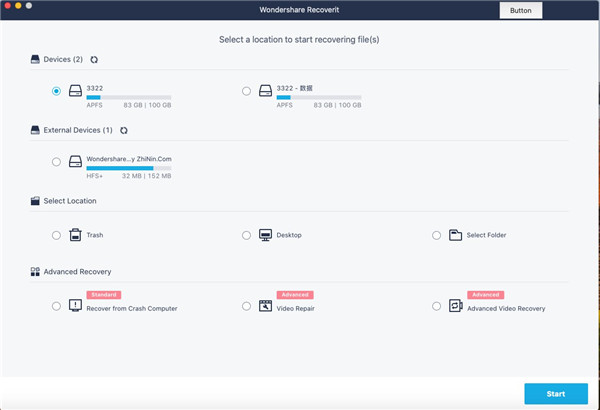Click the External Devices section icon
Viewport: 600px width, 410px height.
35,130
